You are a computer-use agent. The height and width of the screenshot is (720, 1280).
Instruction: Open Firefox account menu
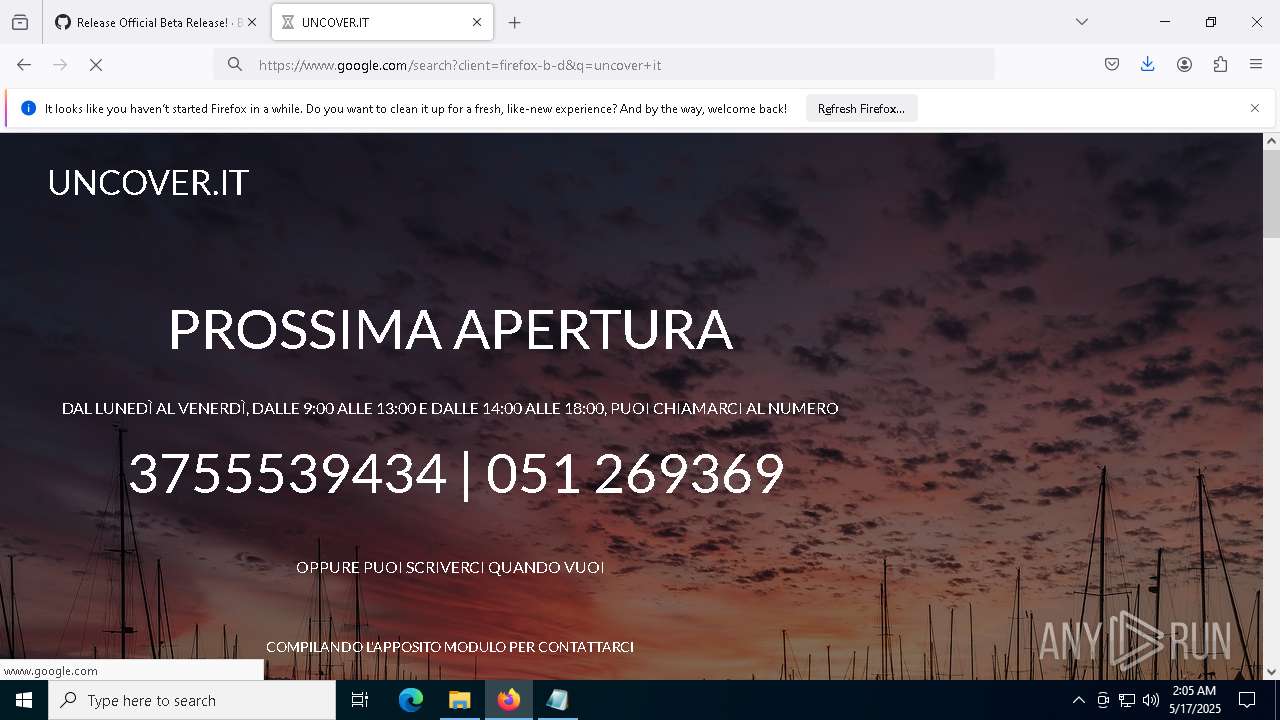tap(1184, 65)
